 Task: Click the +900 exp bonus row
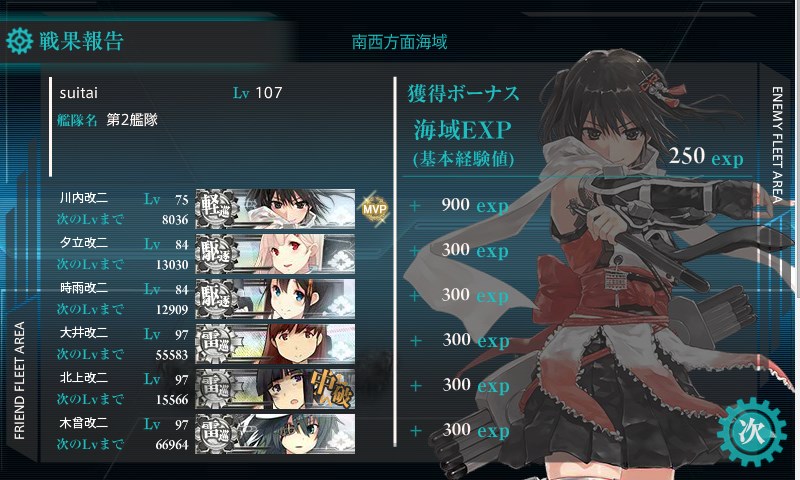(x=459, y=206)
